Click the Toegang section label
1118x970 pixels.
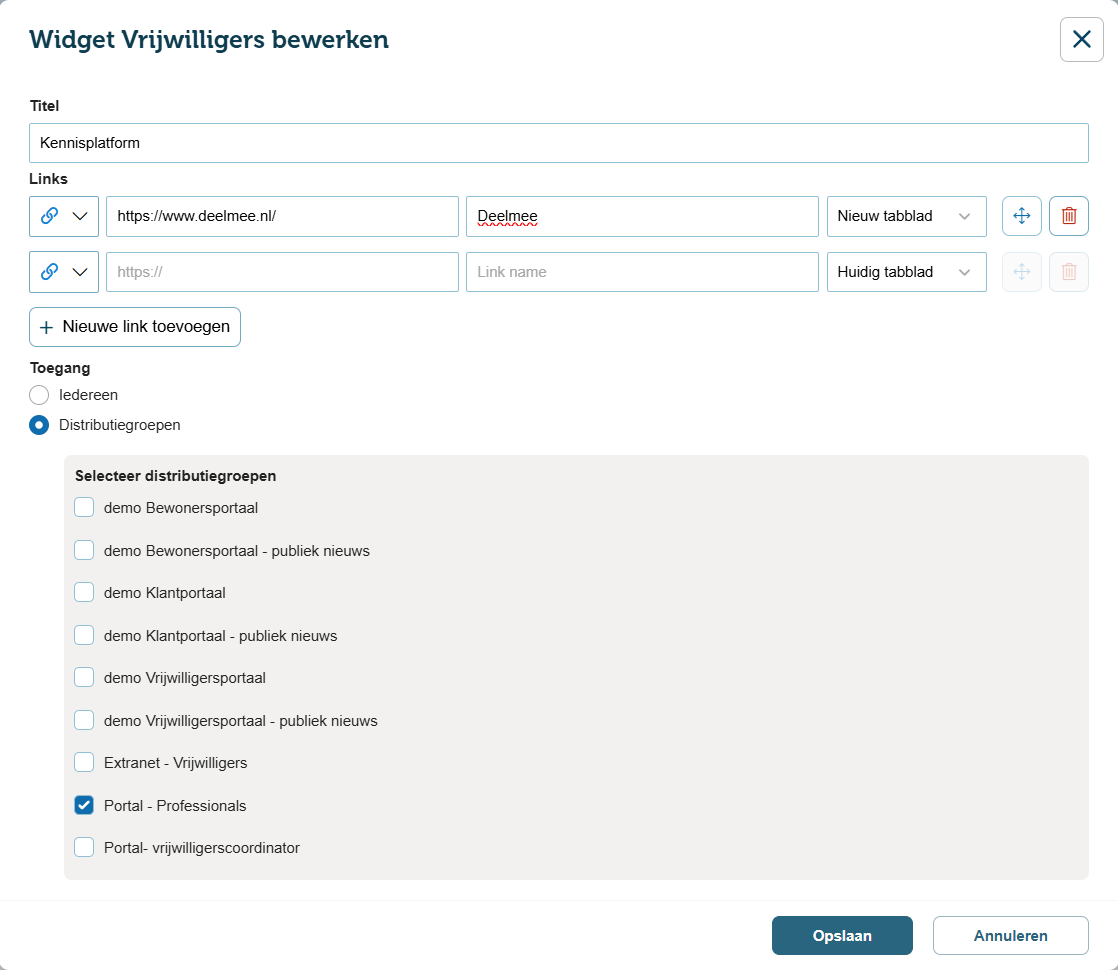click(60, 368)
